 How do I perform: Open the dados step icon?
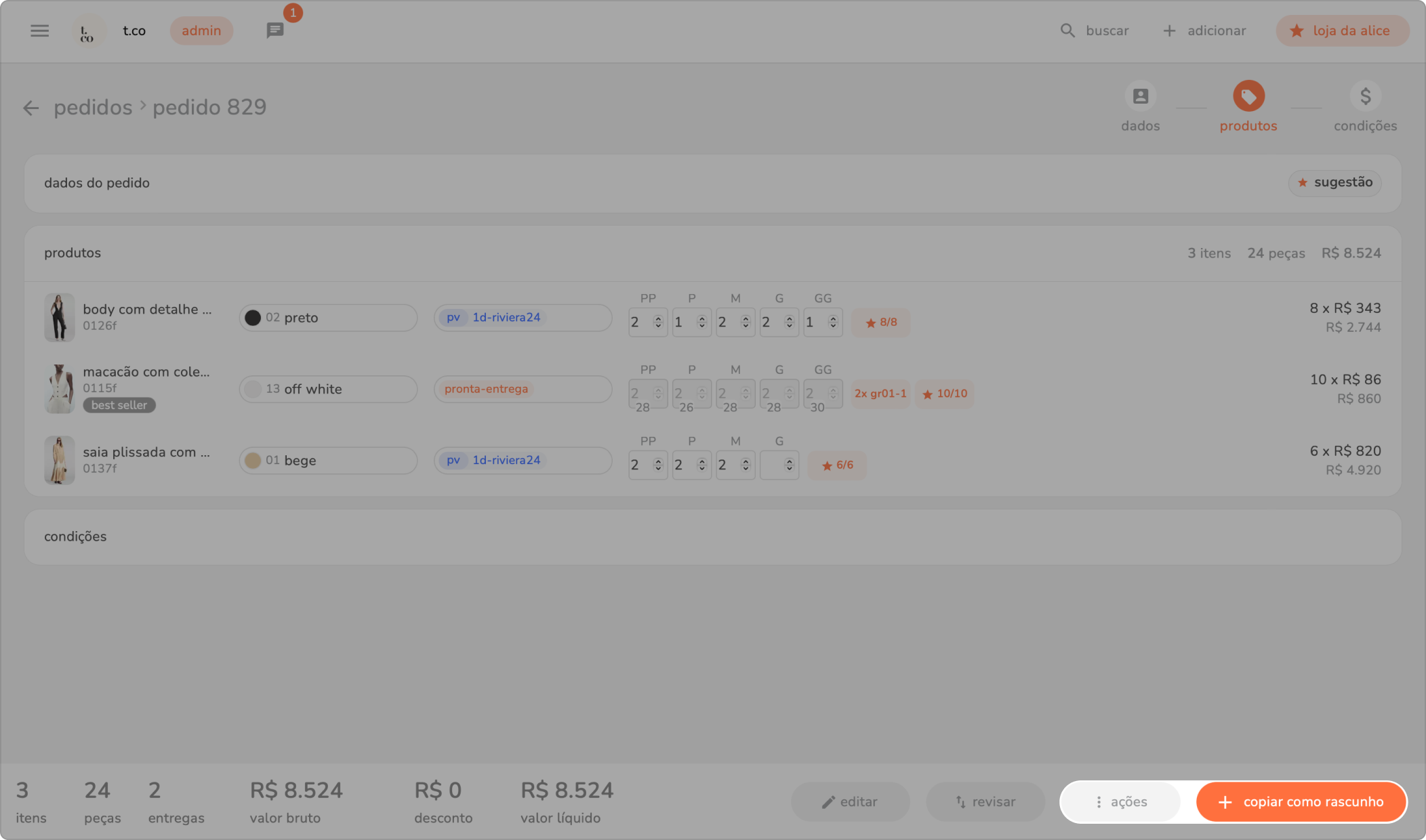(1140, 96)
